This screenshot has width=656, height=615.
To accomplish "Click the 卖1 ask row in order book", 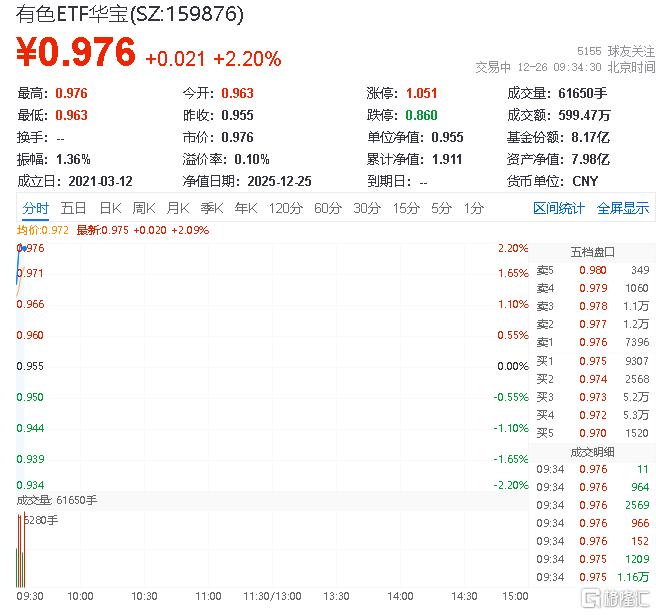I will click(592, 342).
